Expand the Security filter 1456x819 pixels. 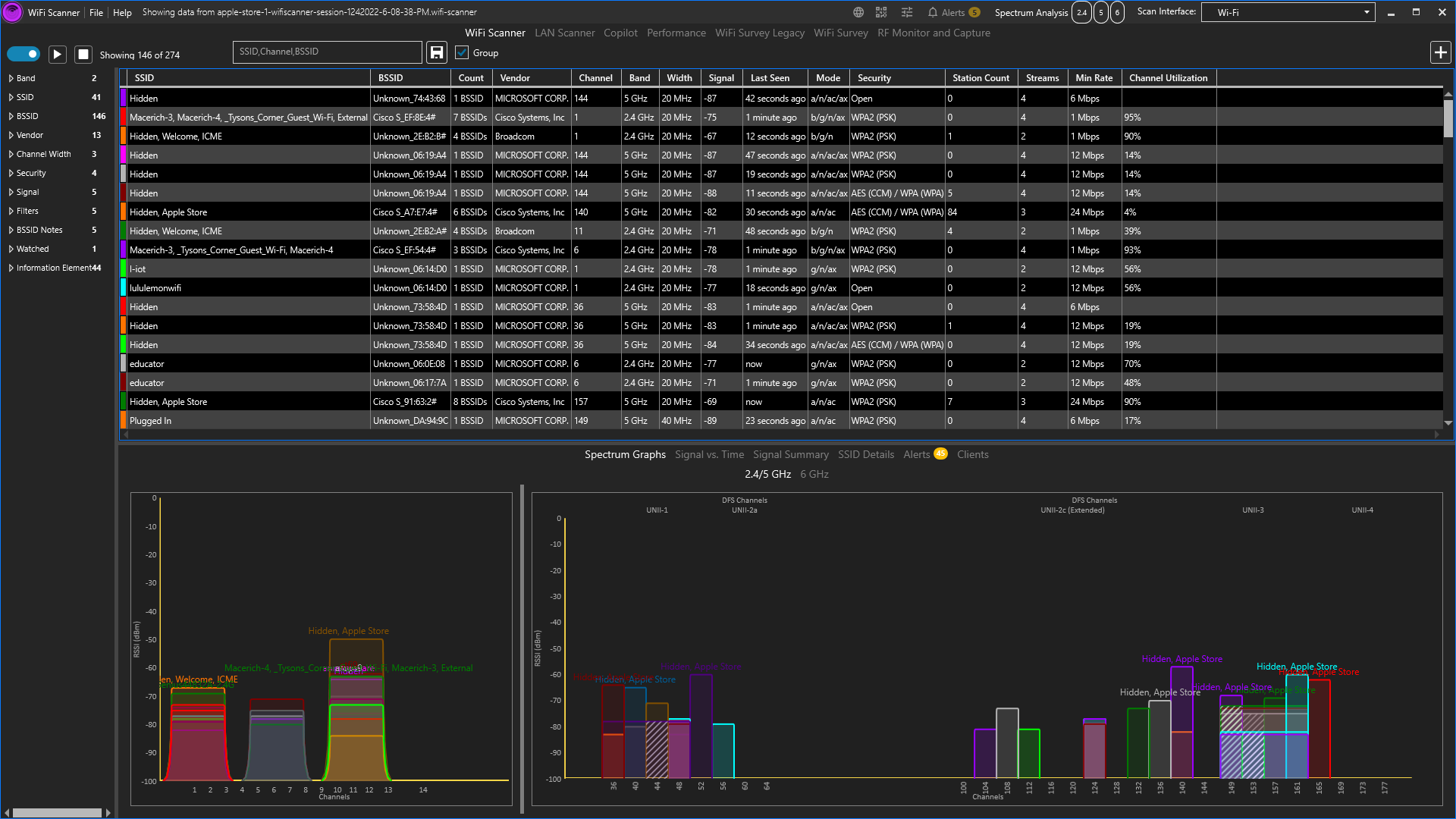(11, 173)
